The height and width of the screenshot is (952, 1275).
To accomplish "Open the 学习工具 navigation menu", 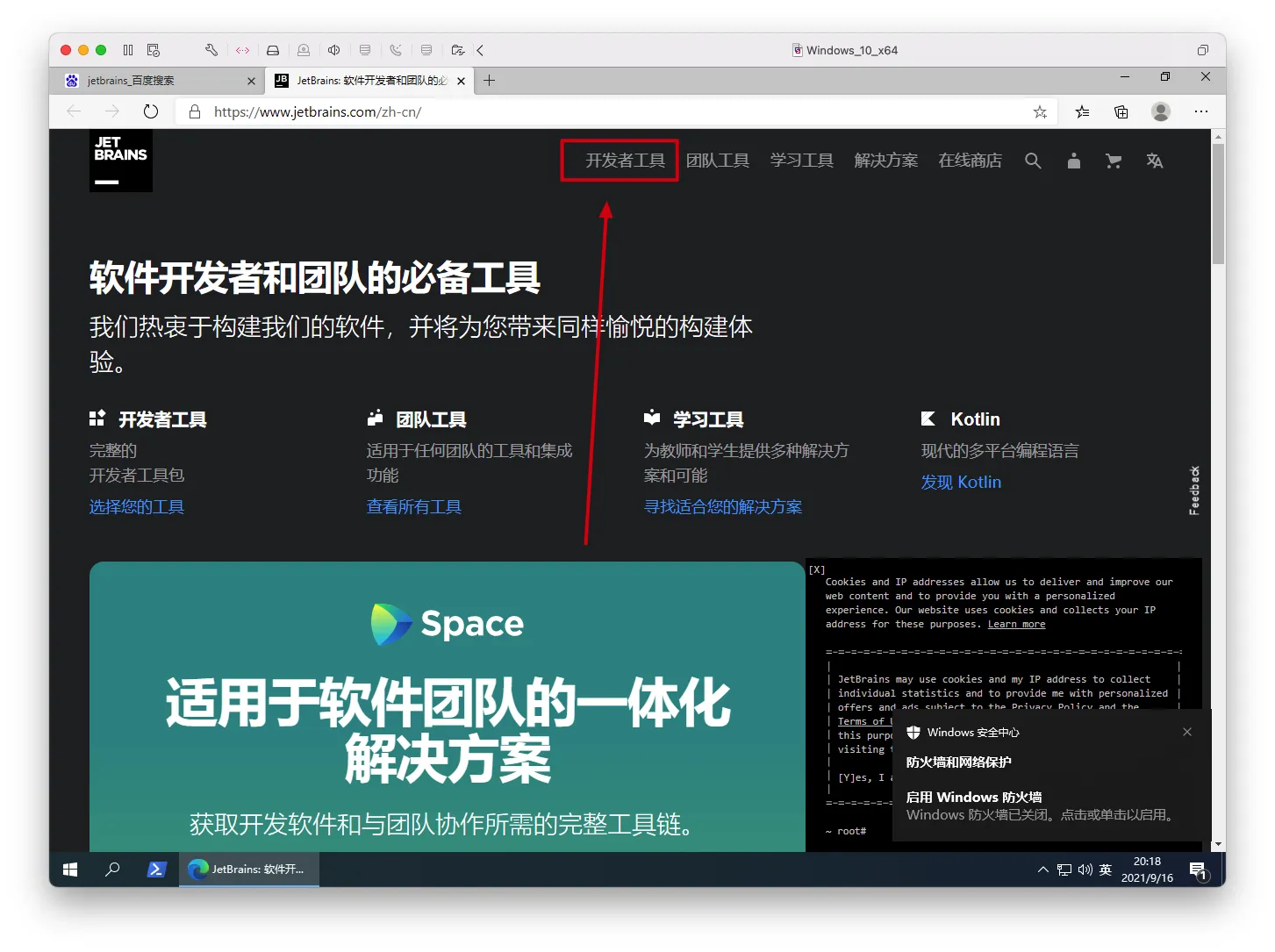I will (x=802, y=161).
